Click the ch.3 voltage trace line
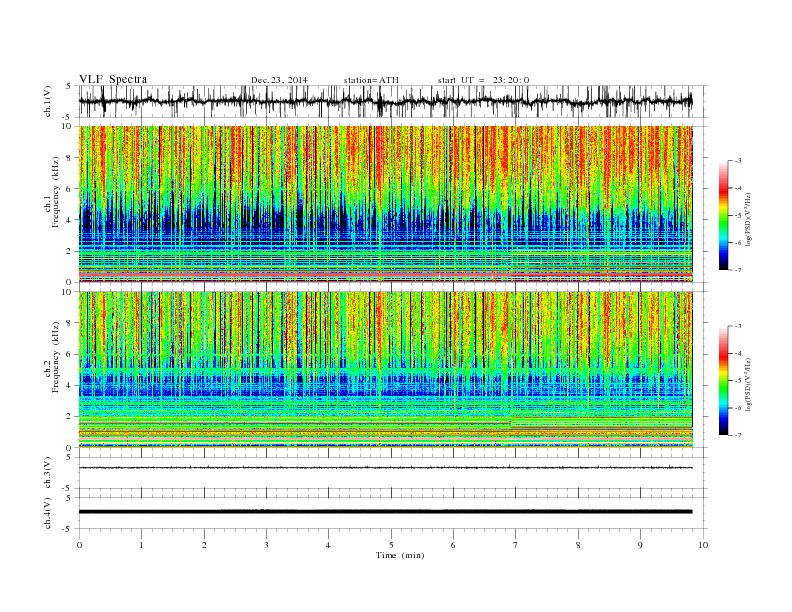 tap(385, 468)
